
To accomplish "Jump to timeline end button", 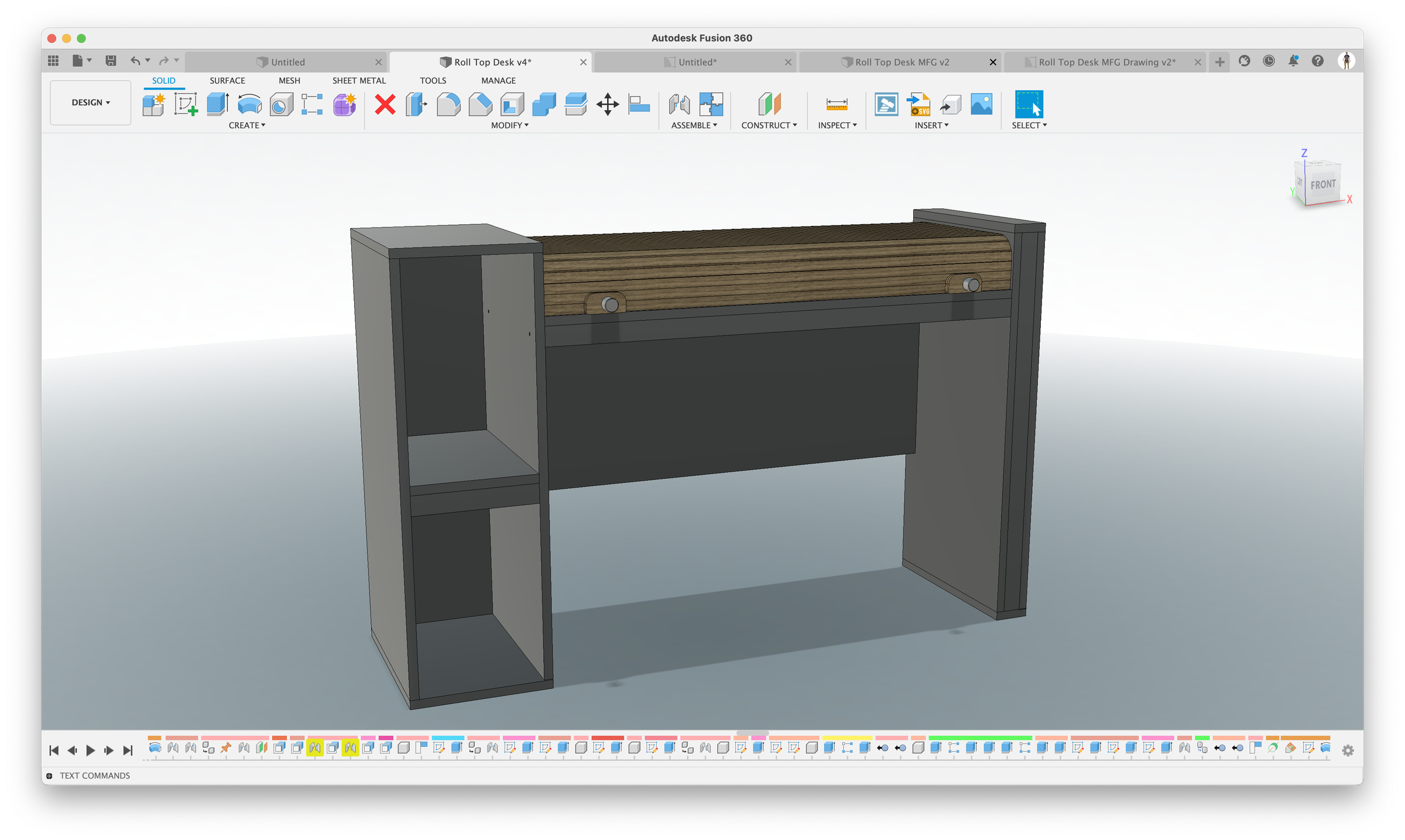I will (x=128, y=750).
